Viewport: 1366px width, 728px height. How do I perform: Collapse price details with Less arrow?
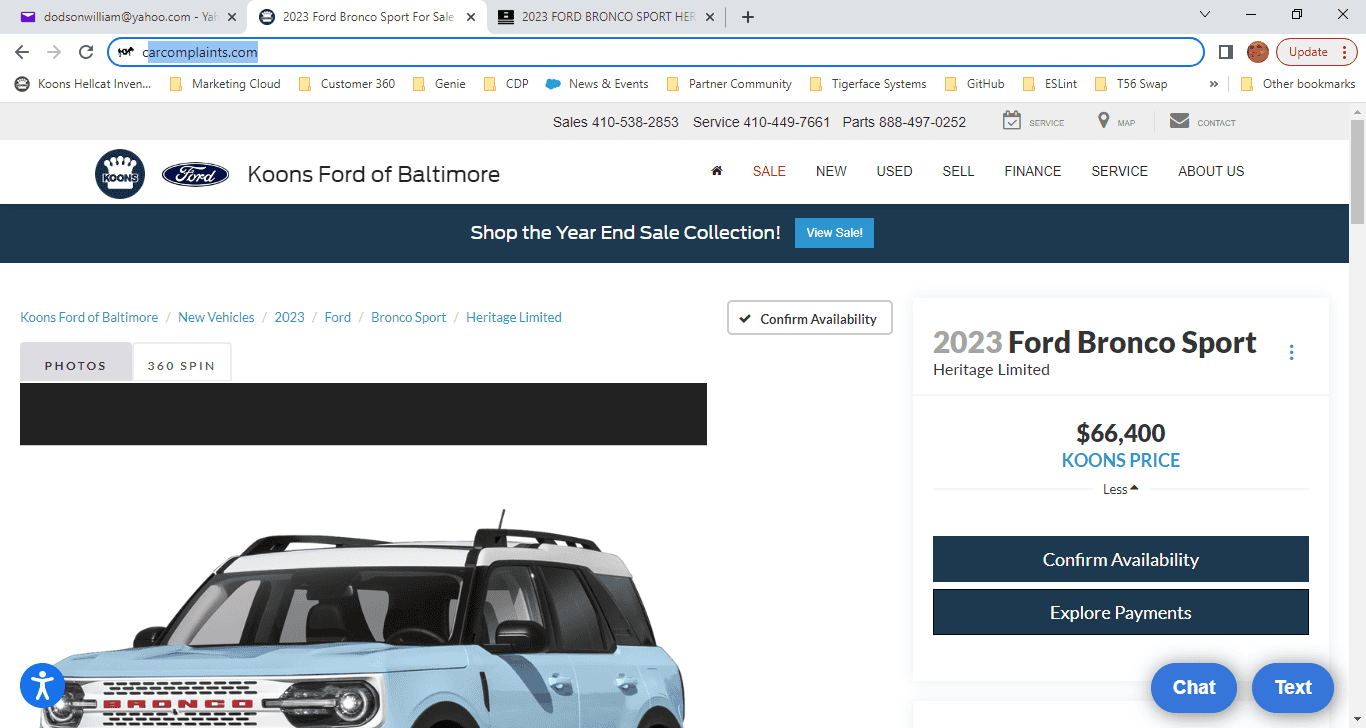tap(1120, 489)
